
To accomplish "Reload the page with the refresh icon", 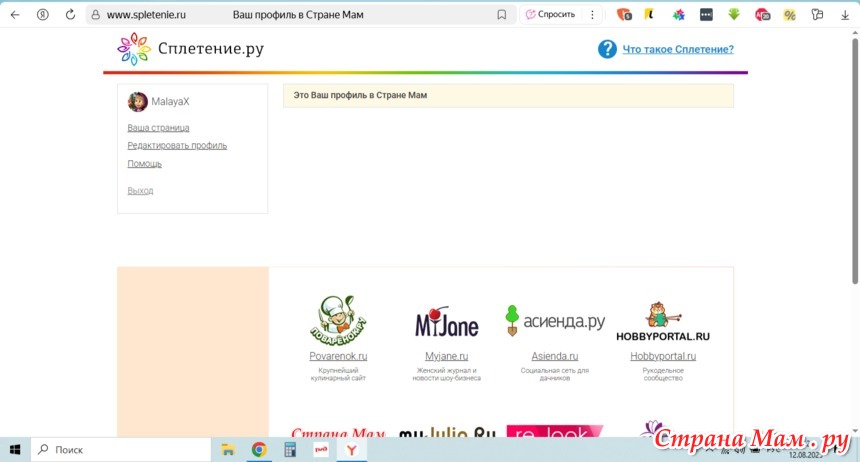I will [x=70, y=15].
